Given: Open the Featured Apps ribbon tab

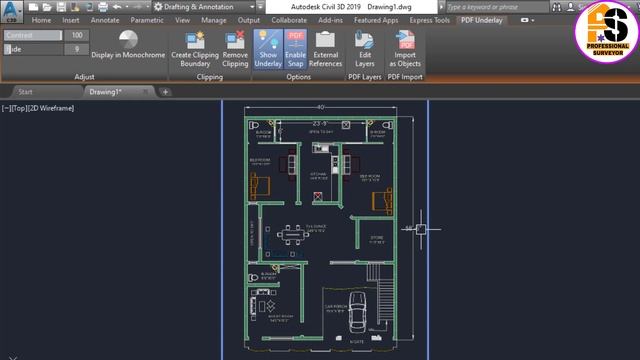Looking at the screenshot, I should (376, 20).
